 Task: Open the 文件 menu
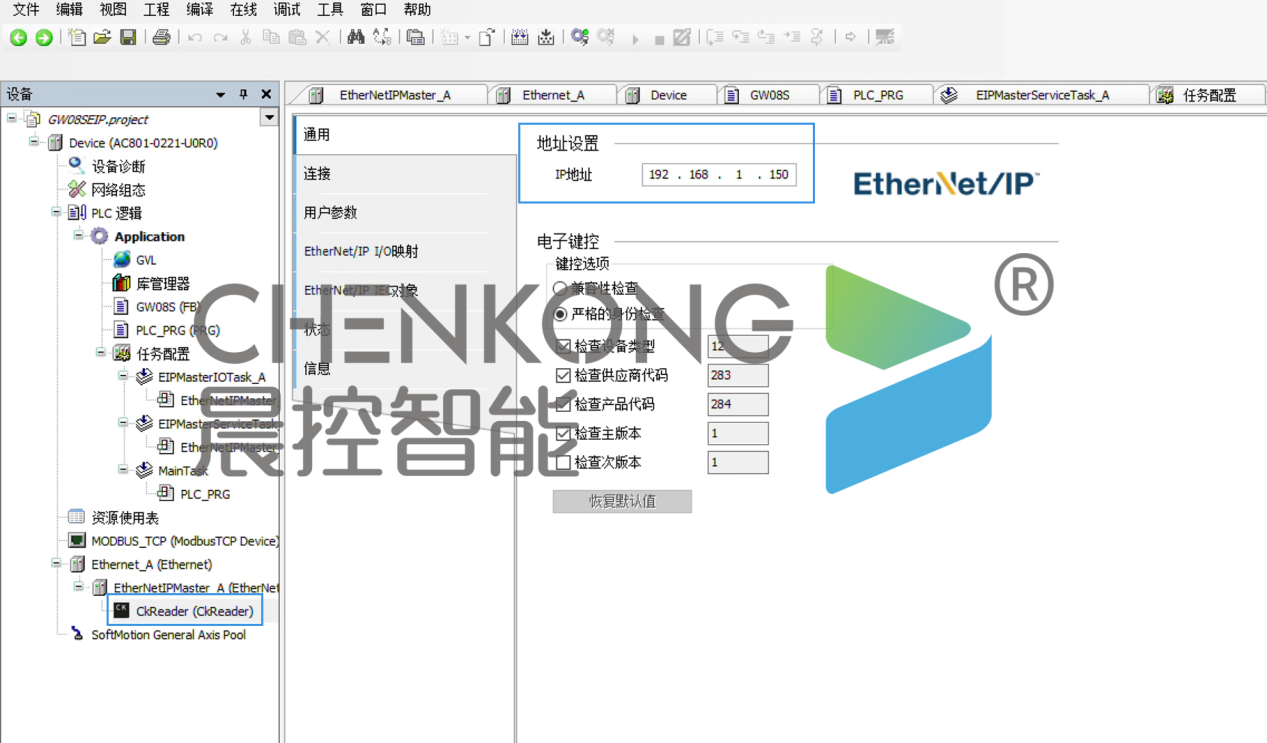26,10
